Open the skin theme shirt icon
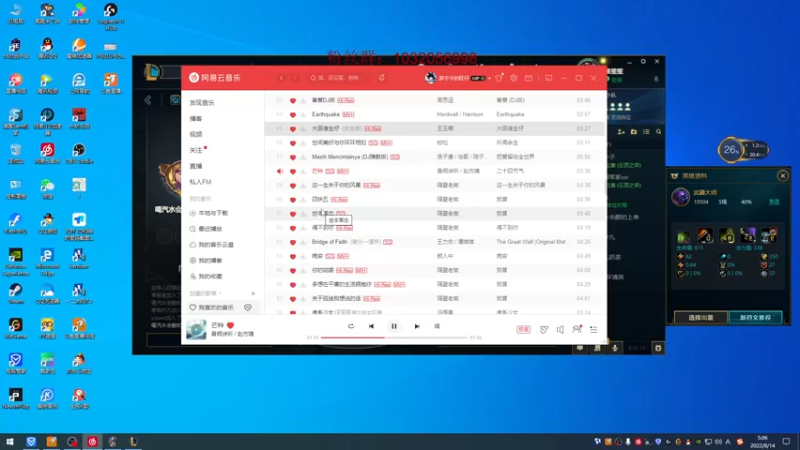Screen dimensions: 800x450 point(499,78)
